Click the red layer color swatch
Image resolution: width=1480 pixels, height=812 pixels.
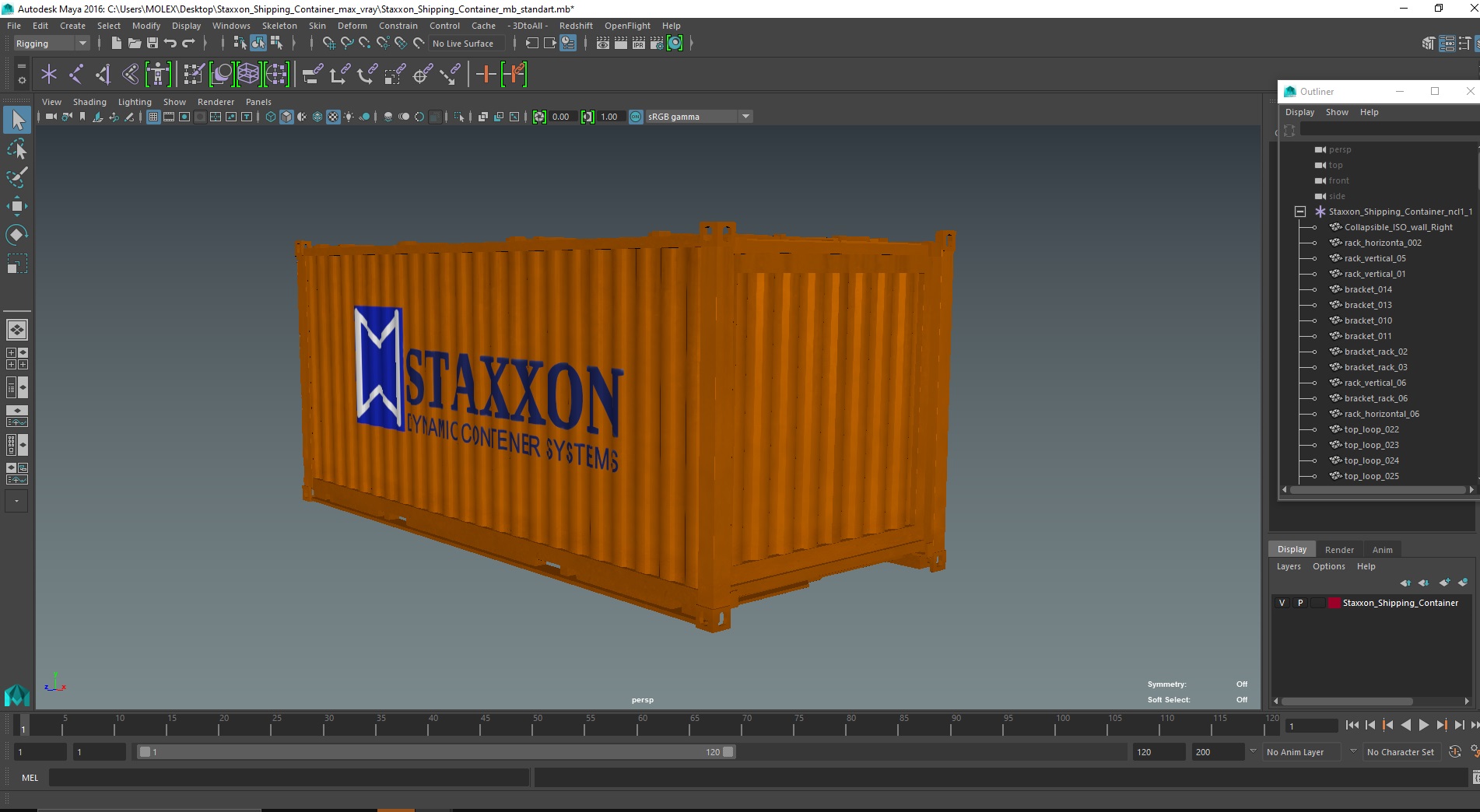click(1334, 603)
